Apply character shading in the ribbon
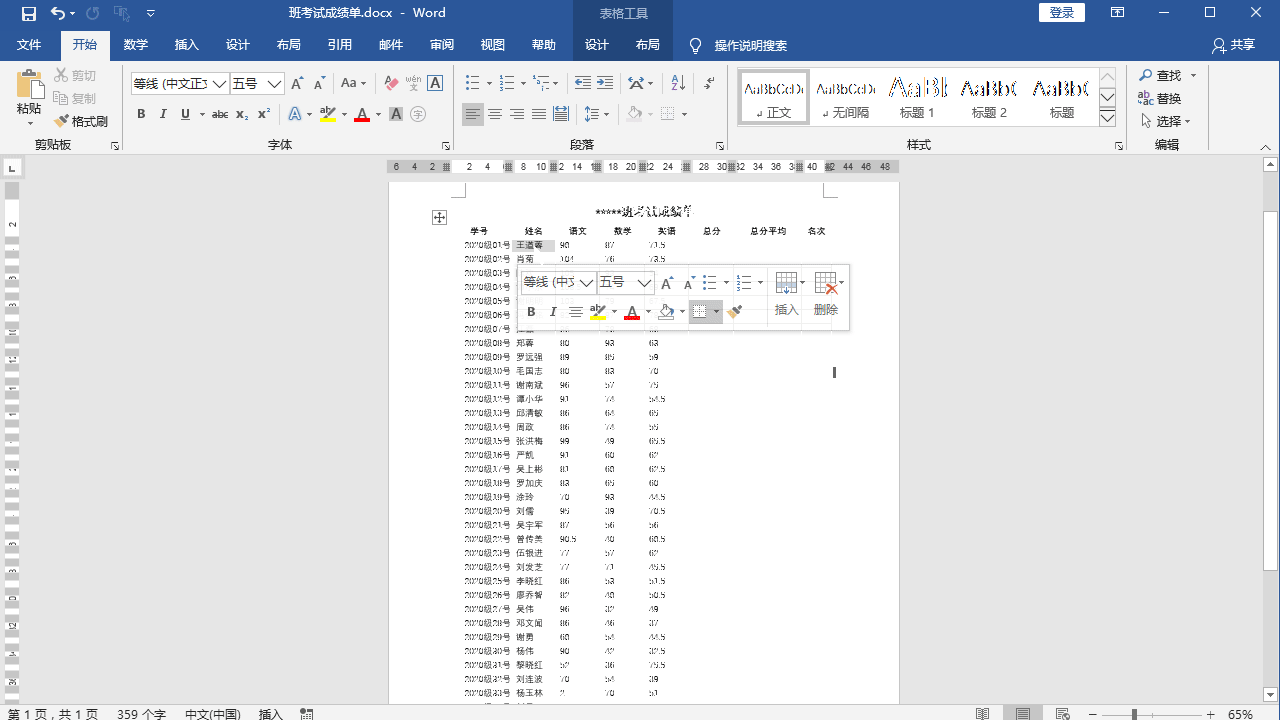Screen dimensions: 1280x720 (396, 115)
